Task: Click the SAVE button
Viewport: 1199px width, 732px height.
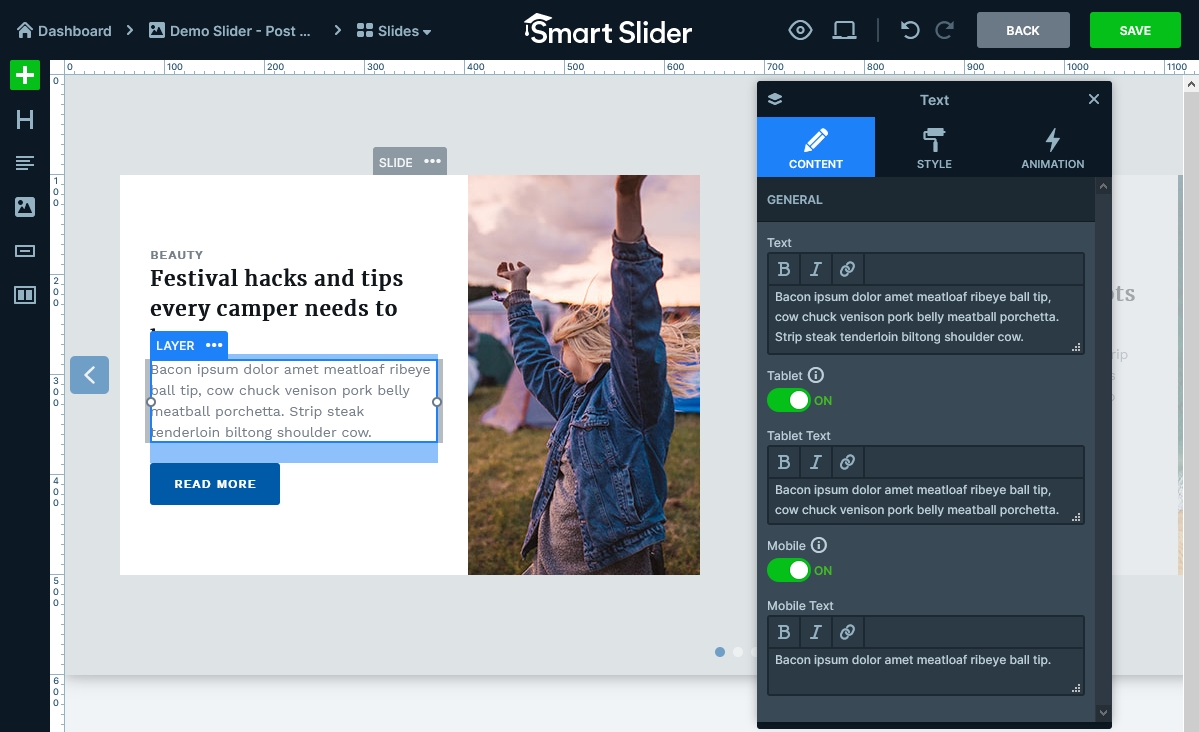Action: [1135, 31]
